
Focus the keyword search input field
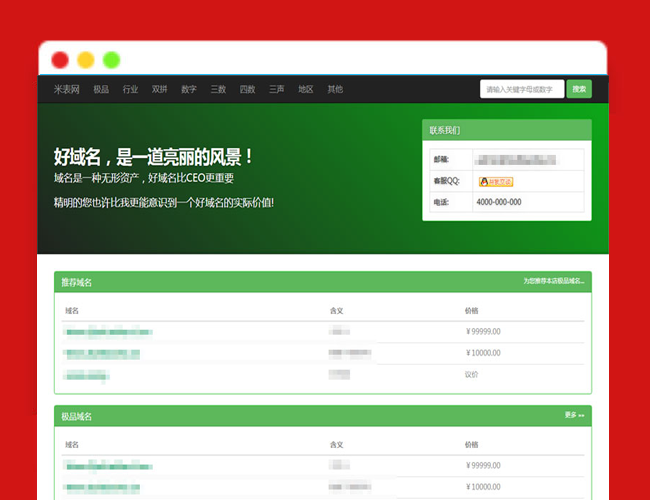(522, 89)
